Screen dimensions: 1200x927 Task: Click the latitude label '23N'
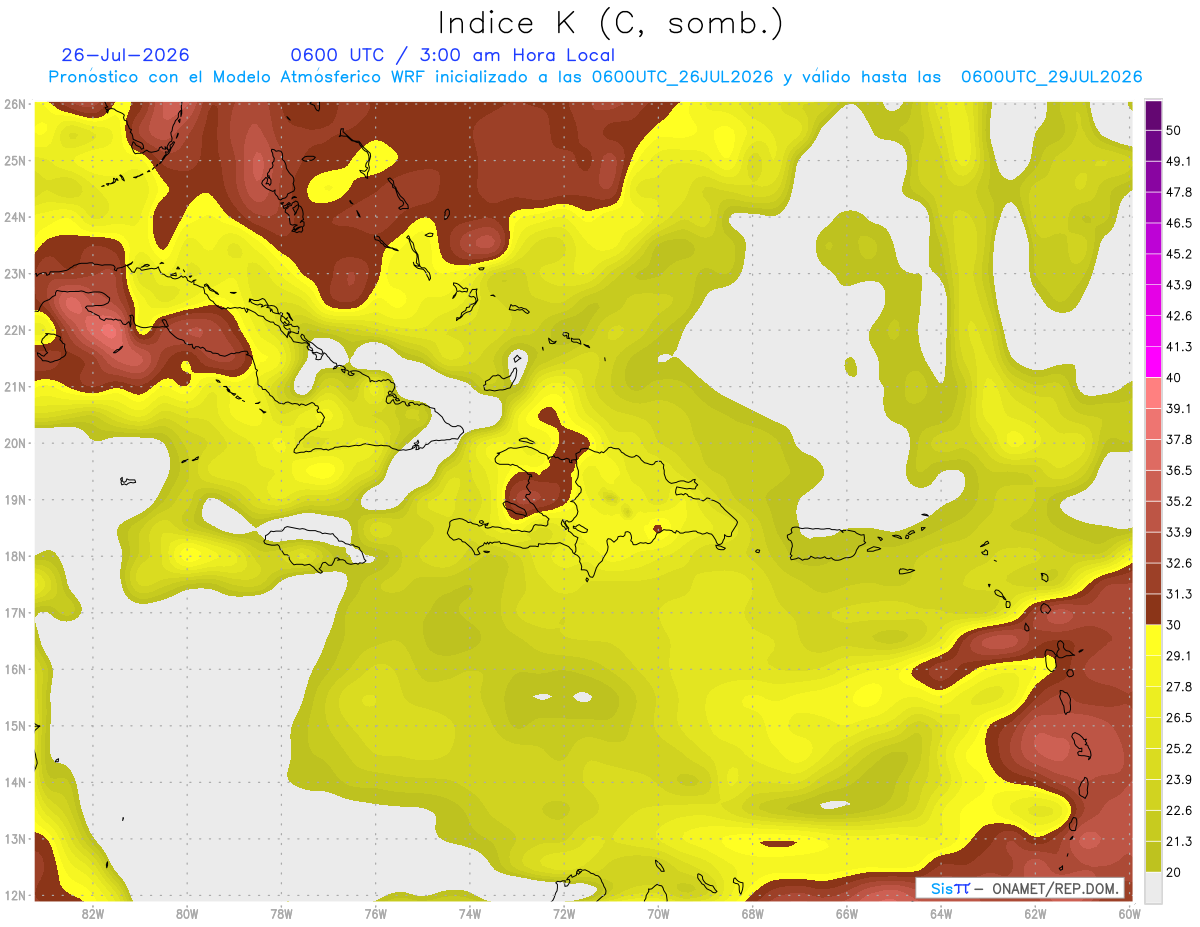coord(15,273)
